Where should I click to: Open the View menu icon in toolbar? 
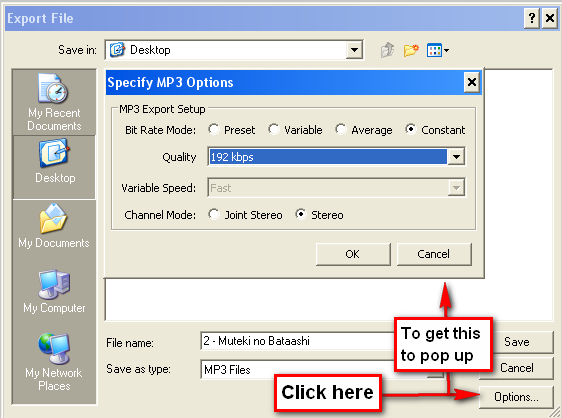pos(438,50)
